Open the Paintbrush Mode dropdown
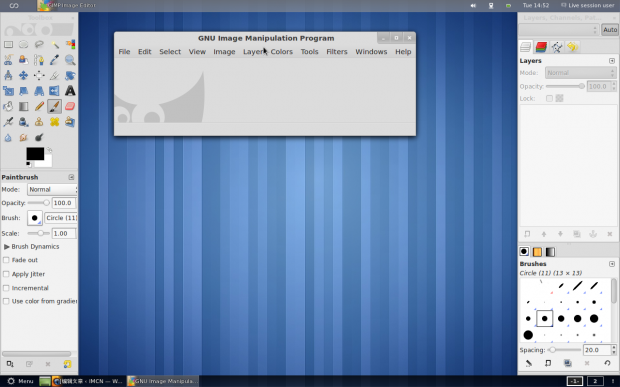This screenshot has width=620, height=387. click(x=52, y=189)
